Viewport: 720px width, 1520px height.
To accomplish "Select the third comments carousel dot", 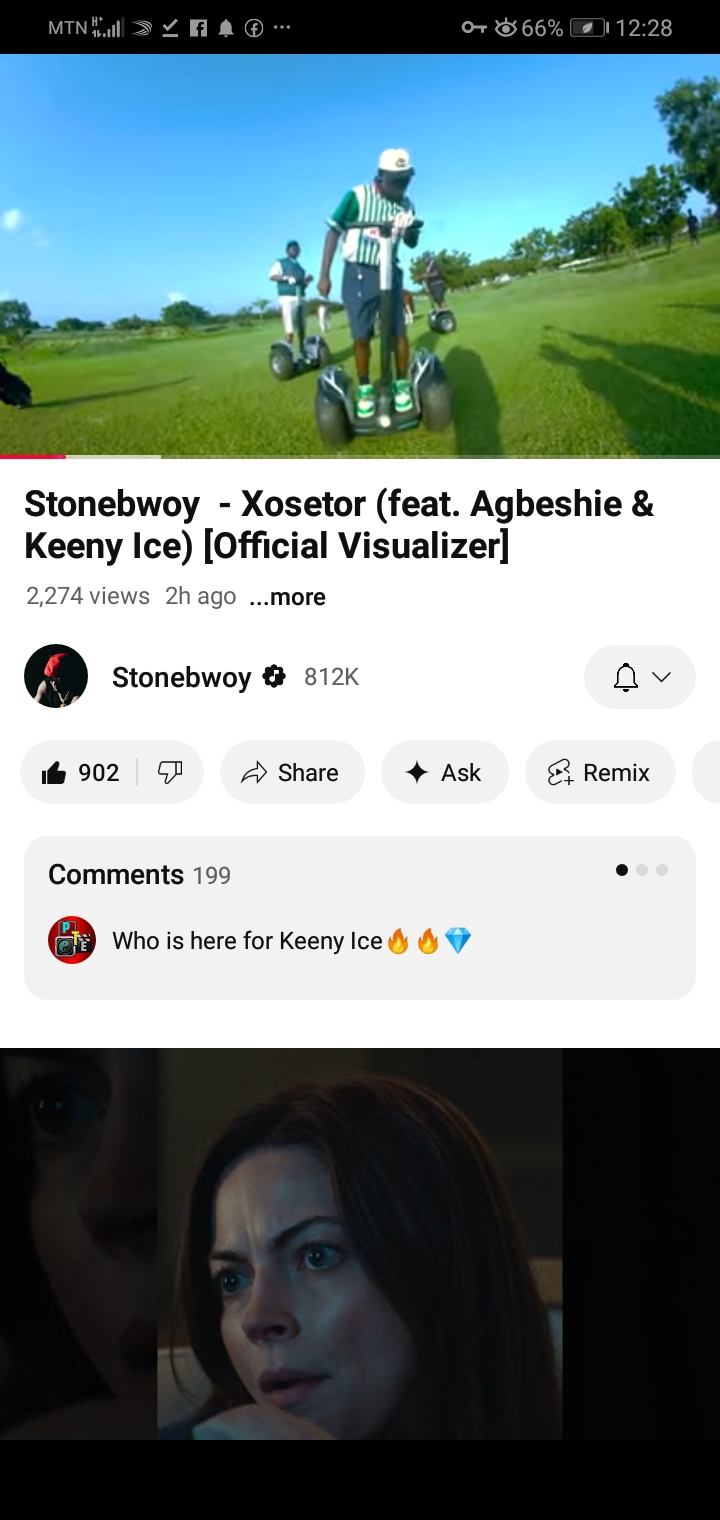I will pos(662,870).
